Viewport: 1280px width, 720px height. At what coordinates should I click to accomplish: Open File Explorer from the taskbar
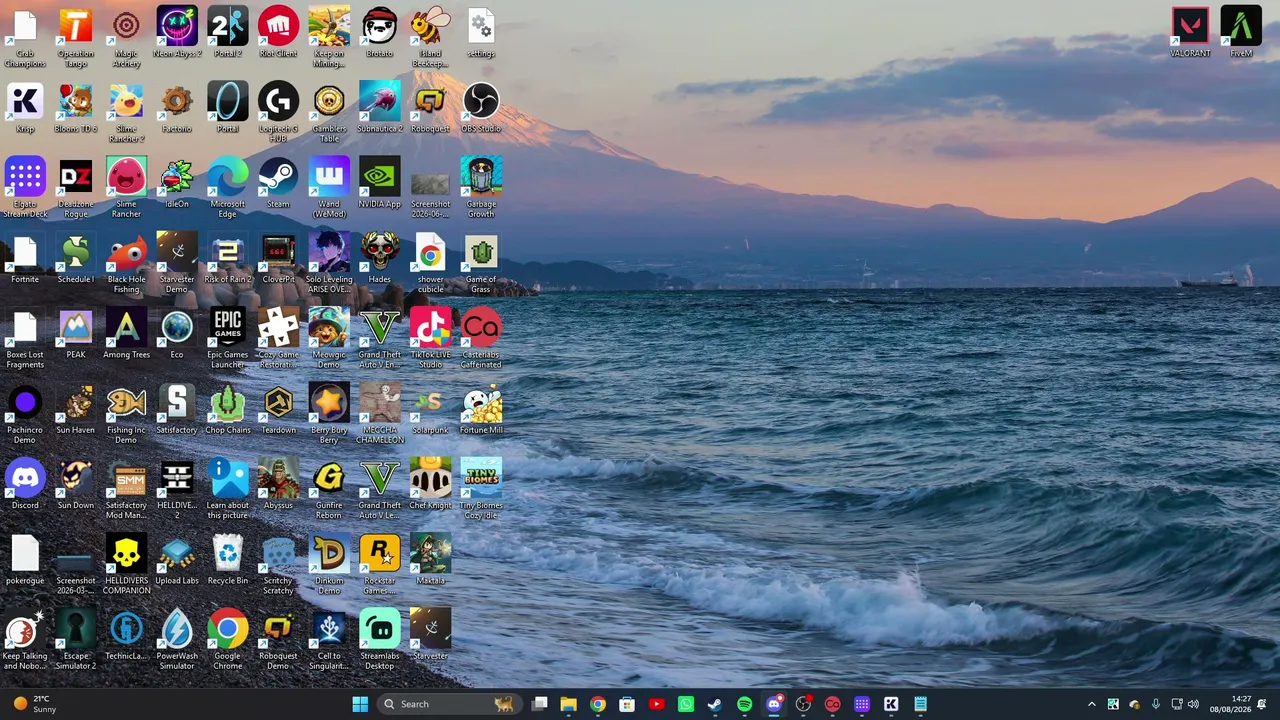pyautogui.click(x=568, y=704)
